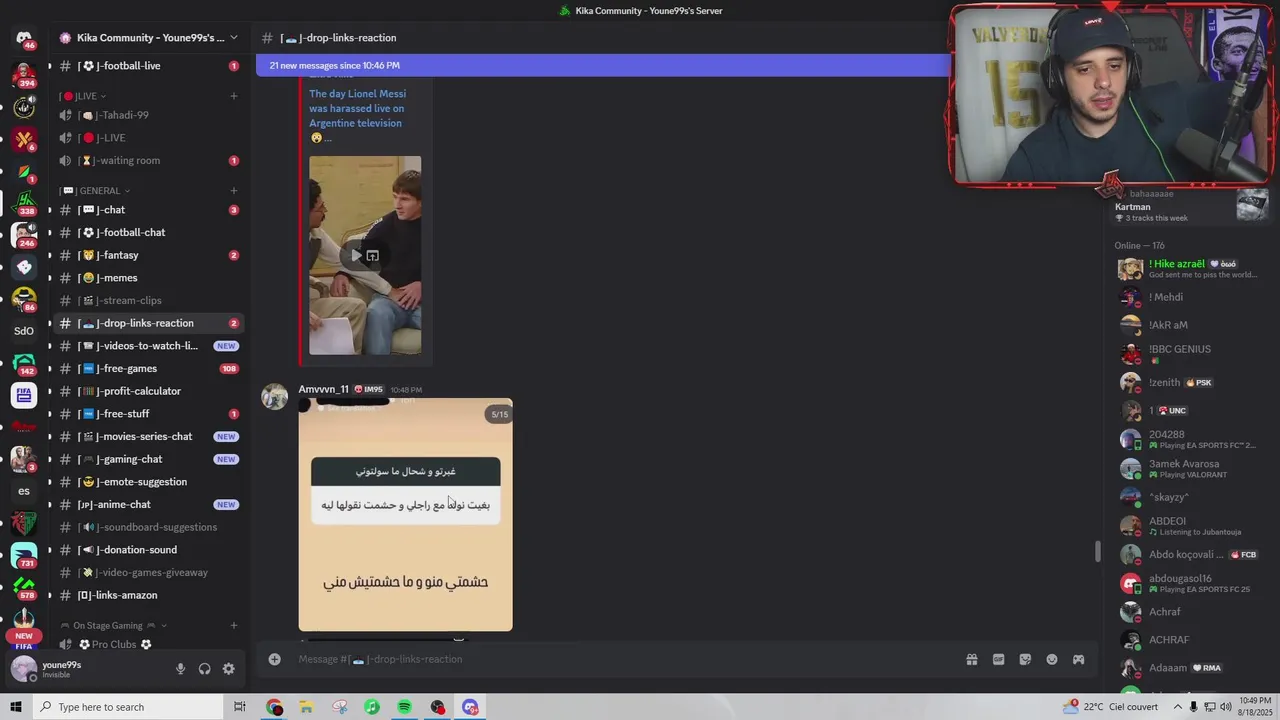Open the FIFA server with 142 badge
The image size is (1280, 720).
pyautogui.click(x=24, y=363)
